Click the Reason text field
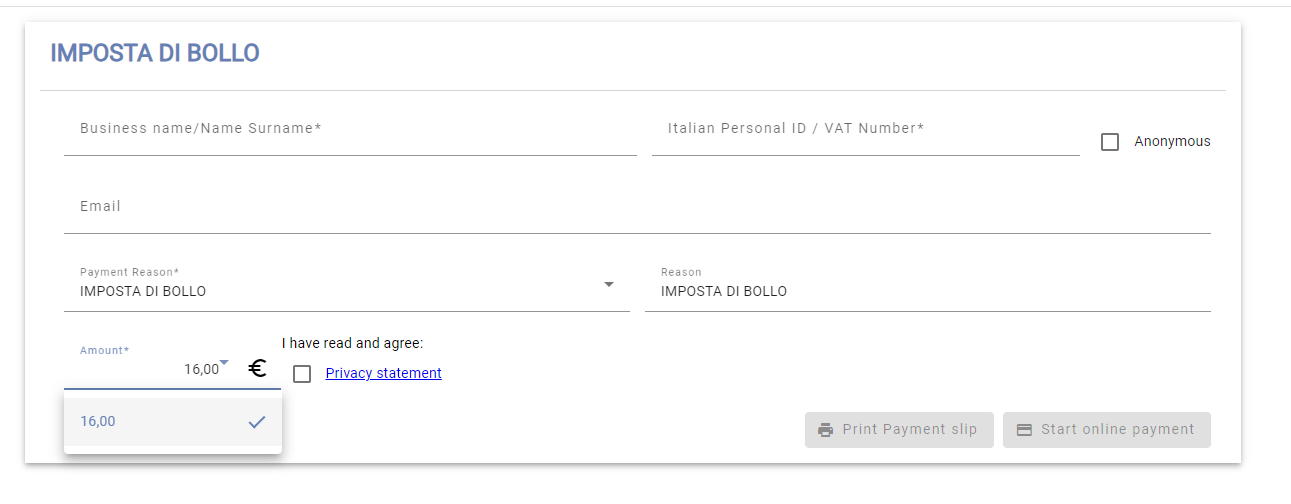This screenshot has width=1291, height=504. (x=927, y=291)
